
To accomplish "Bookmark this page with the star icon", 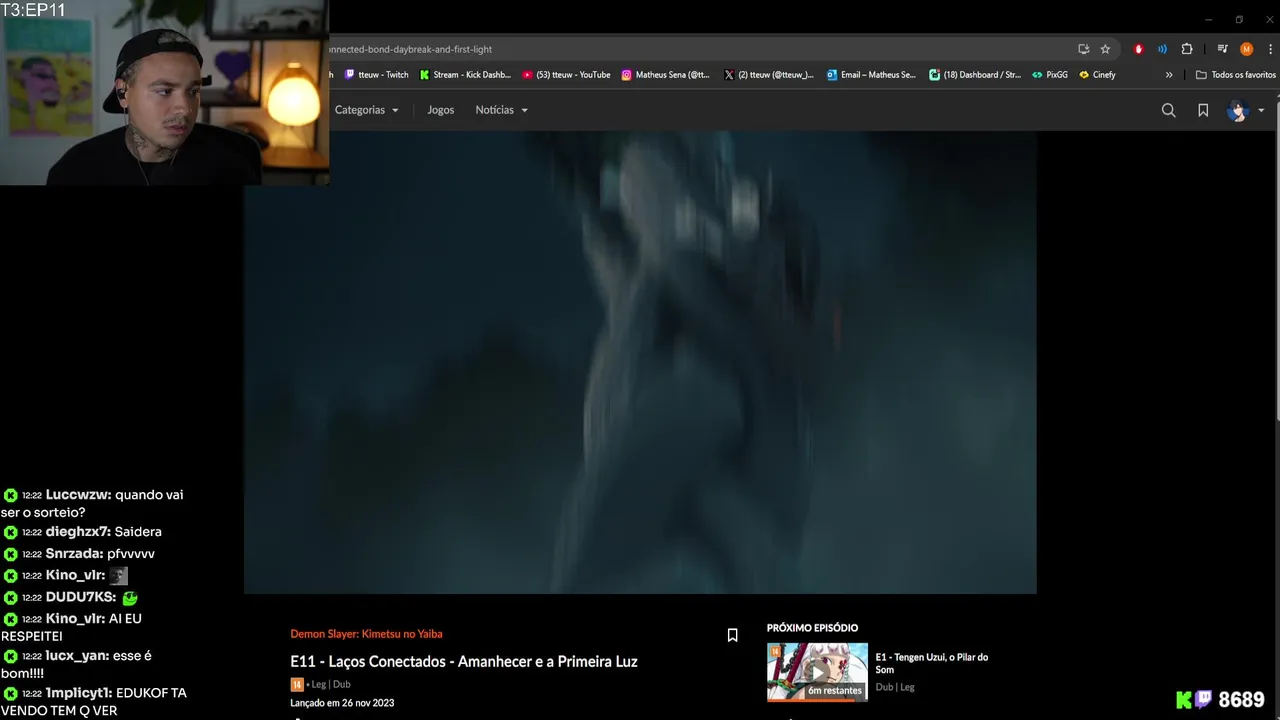I will (1105, 49).
